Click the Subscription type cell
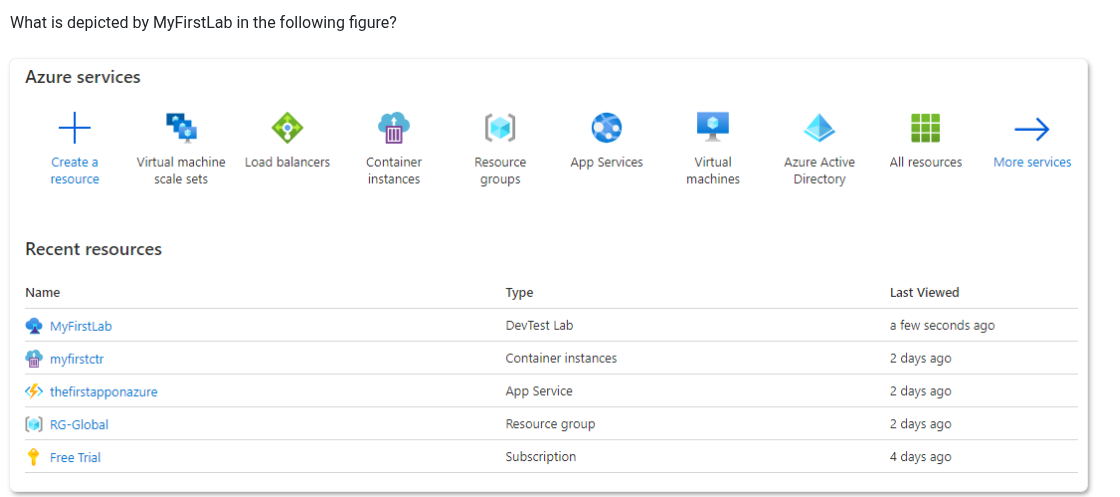This screenshot has height=497, width=1120. point(541,456)
